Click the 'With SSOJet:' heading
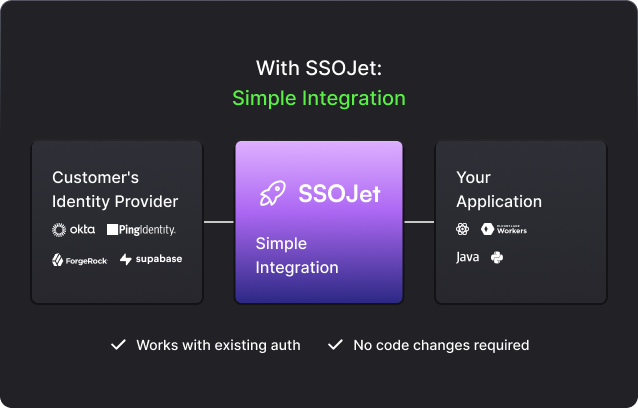638x408 pixels. click(x=319, y=68)
